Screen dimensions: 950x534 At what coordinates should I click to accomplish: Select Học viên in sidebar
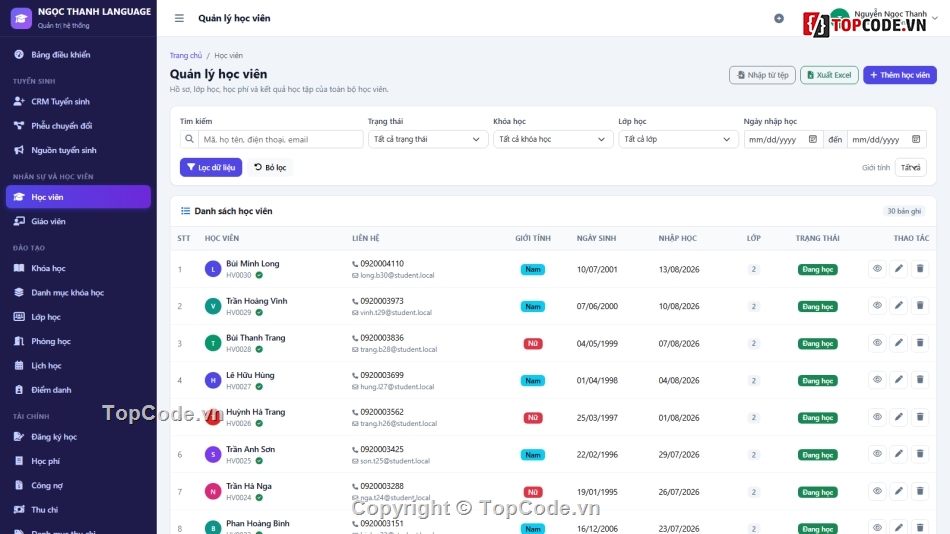coord(78,197)
